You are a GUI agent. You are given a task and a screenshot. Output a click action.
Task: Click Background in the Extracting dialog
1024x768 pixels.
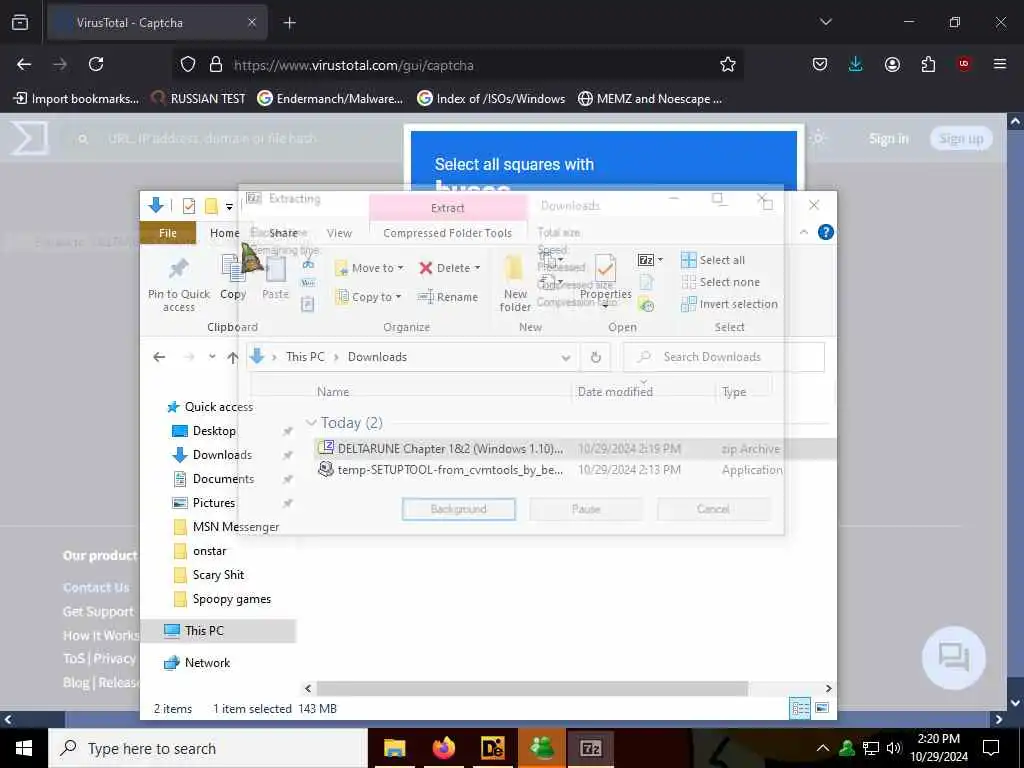tap(458, 509)
